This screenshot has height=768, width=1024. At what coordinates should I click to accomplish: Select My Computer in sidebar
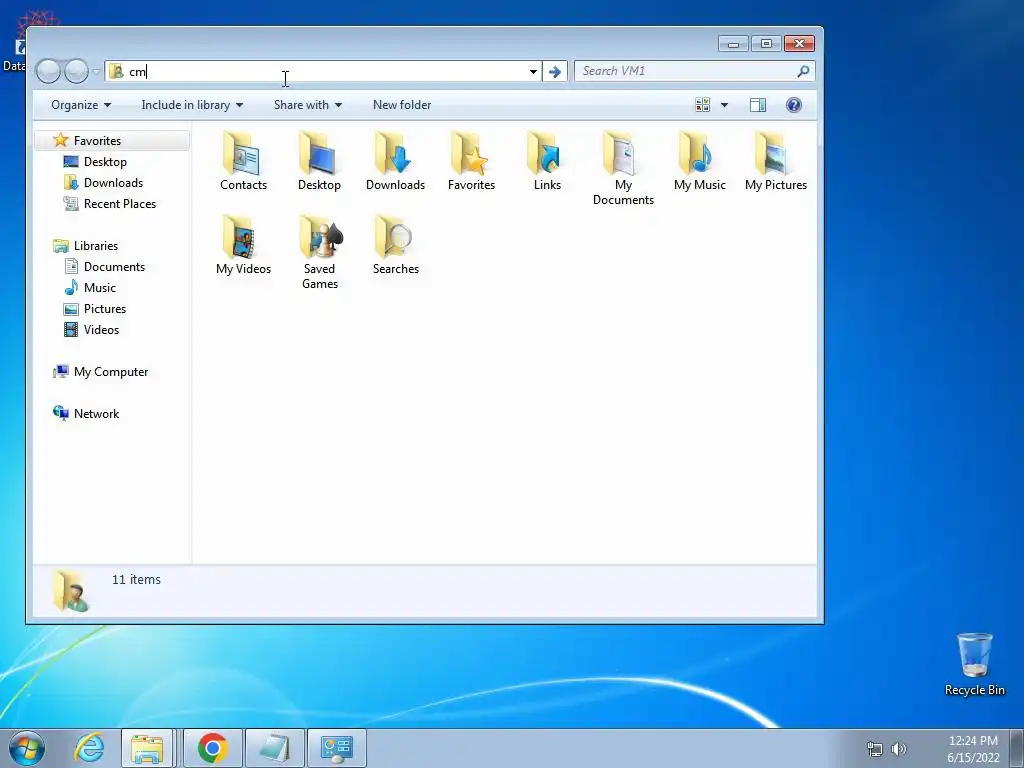110,372
